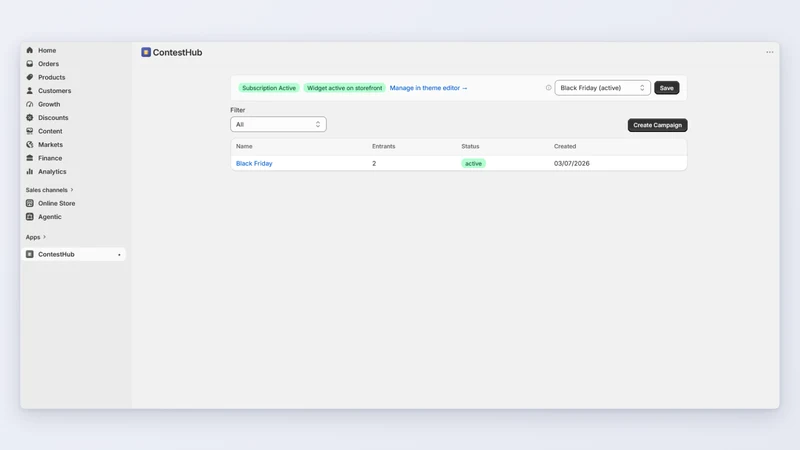The height and width of the screenshot is (450, 800).
Task: Click the Analytics bar chart icon
Action: point(30,171)
